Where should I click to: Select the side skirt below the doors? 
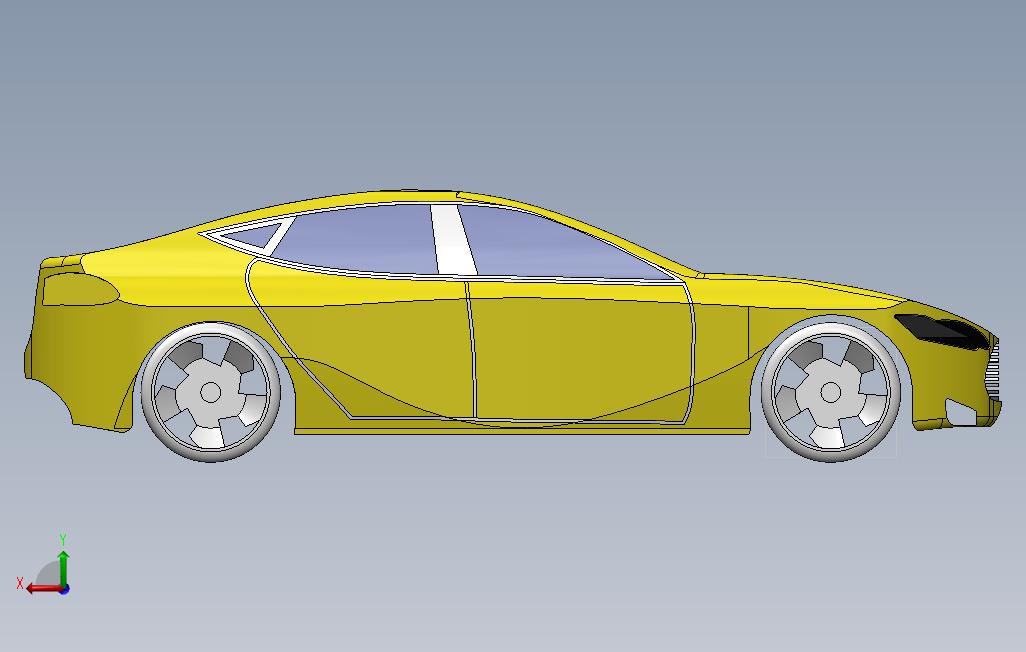(522, 429)
